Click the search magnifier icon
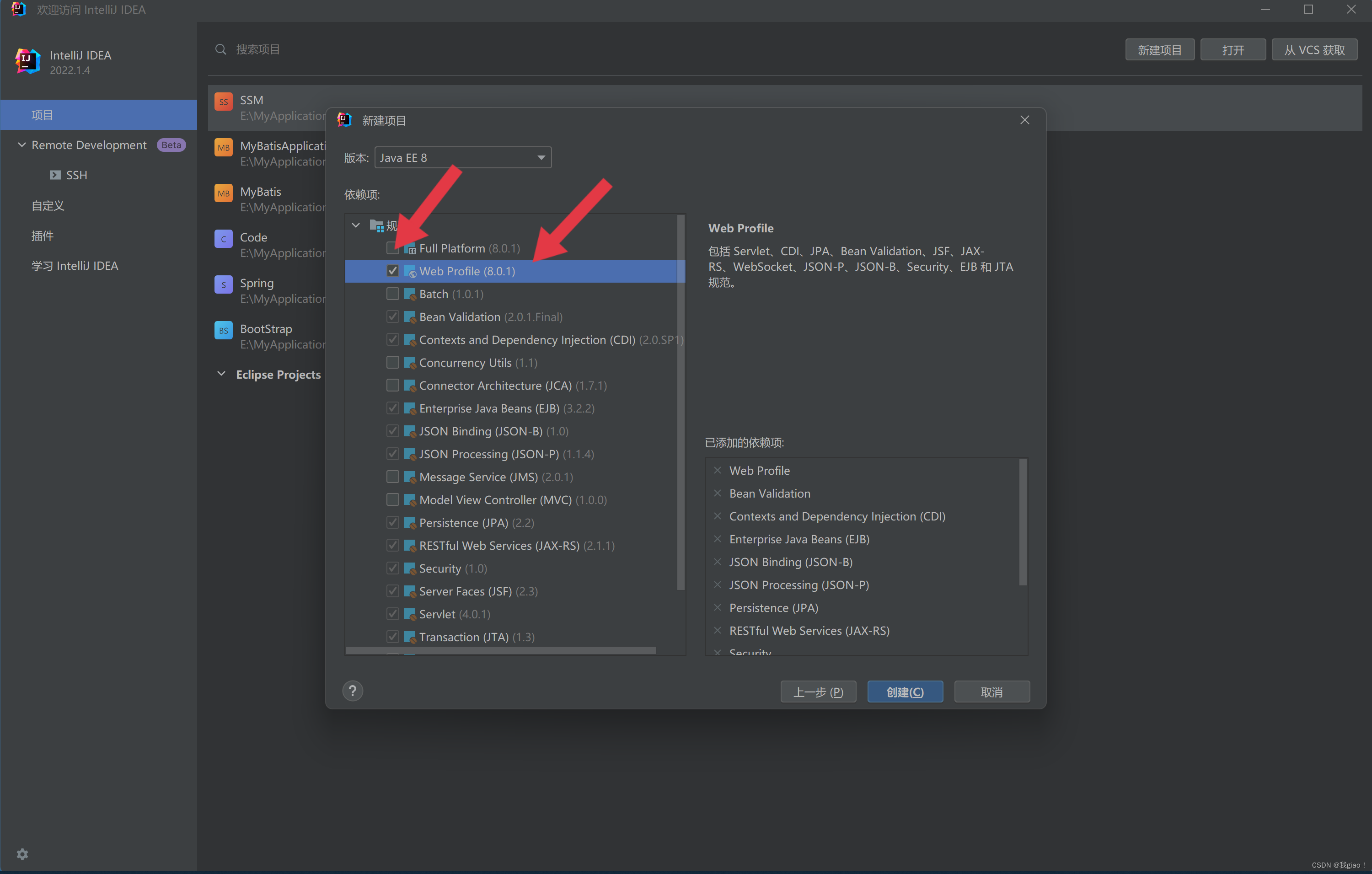Screen dimensions: 1372x874 coord(220,49)
